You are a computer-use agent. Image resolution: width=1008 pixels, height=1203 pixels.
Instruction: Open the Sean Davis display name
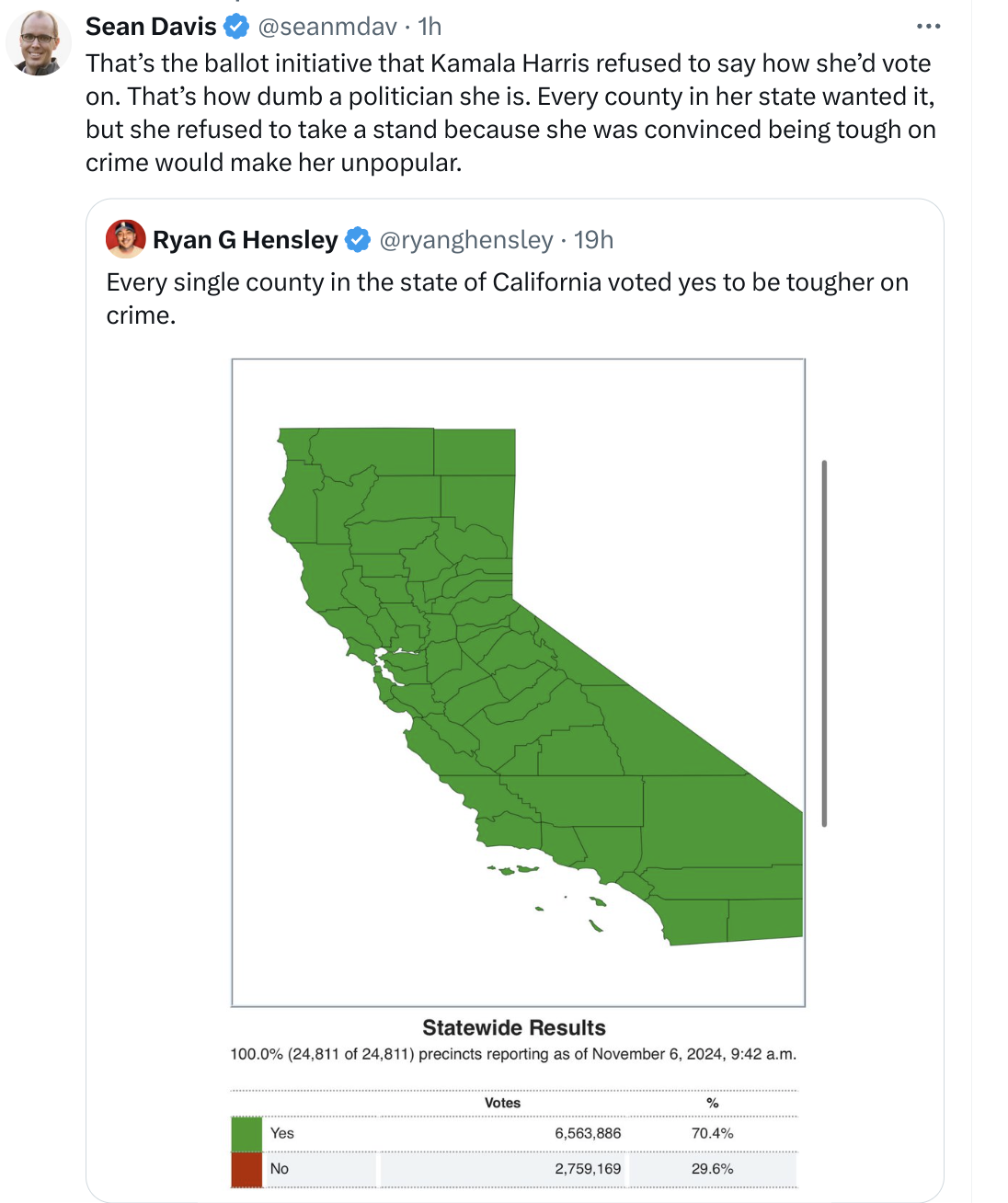pyautogui.click(x=151, y=27)
